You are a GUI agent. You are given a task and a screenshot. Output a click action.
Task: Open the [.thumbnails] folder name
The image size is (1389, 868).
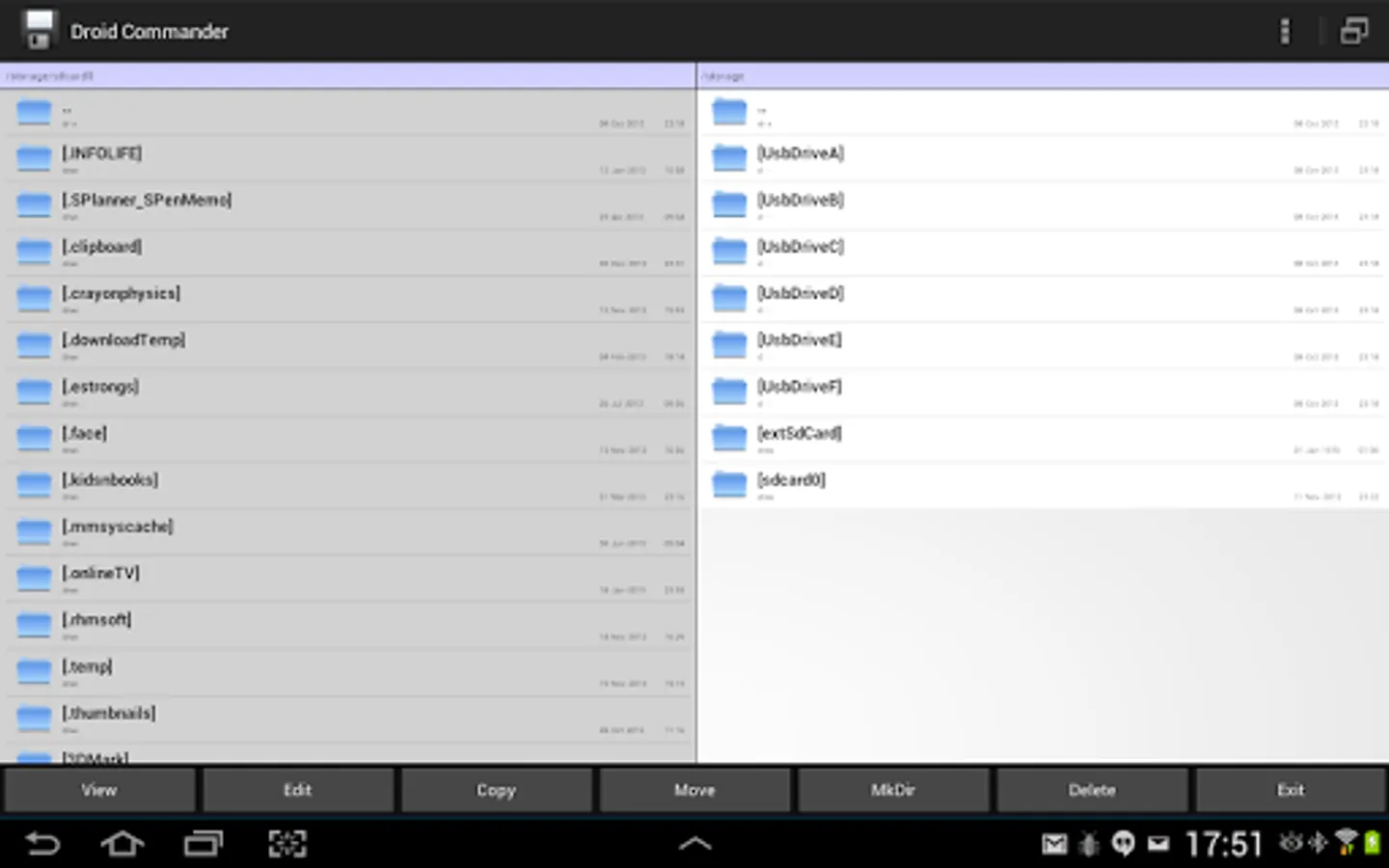pyautogui.click(x=109, y=713)
